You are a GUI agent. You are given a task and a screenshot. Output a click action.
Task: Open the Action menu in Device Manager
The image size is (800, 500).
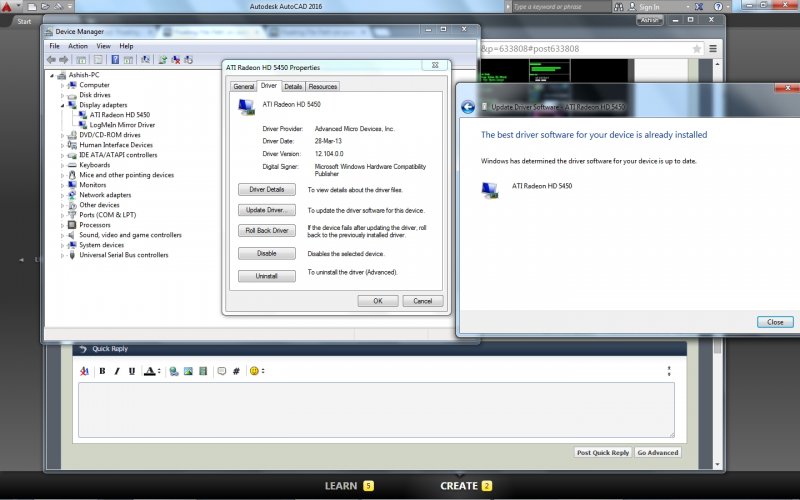[78, 46]
